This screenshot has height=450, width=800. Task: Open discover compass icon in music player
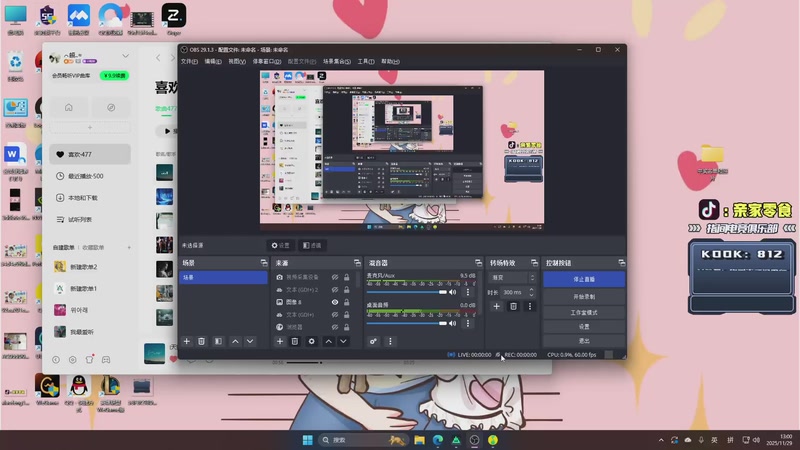click(x=111, y=108)
